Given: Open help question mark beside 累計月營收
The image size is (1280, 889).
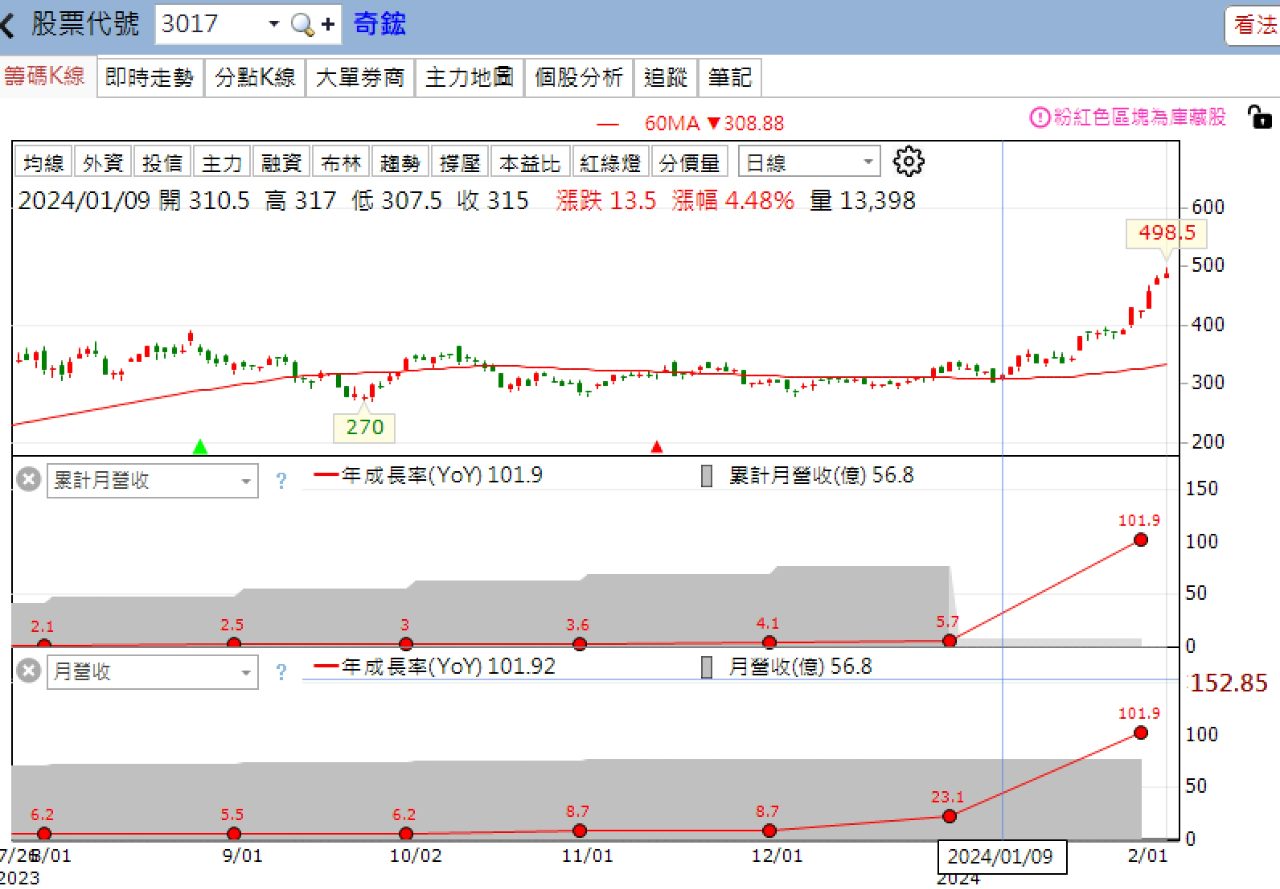Looking at the screenshot, I should click(x=281, y=481).
